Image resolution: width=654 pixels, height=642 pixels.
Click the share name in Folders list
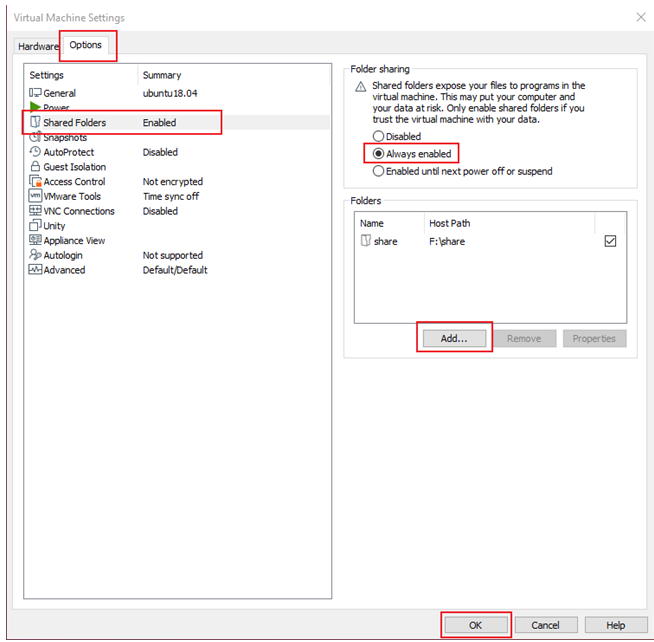(x=385, y=241)
